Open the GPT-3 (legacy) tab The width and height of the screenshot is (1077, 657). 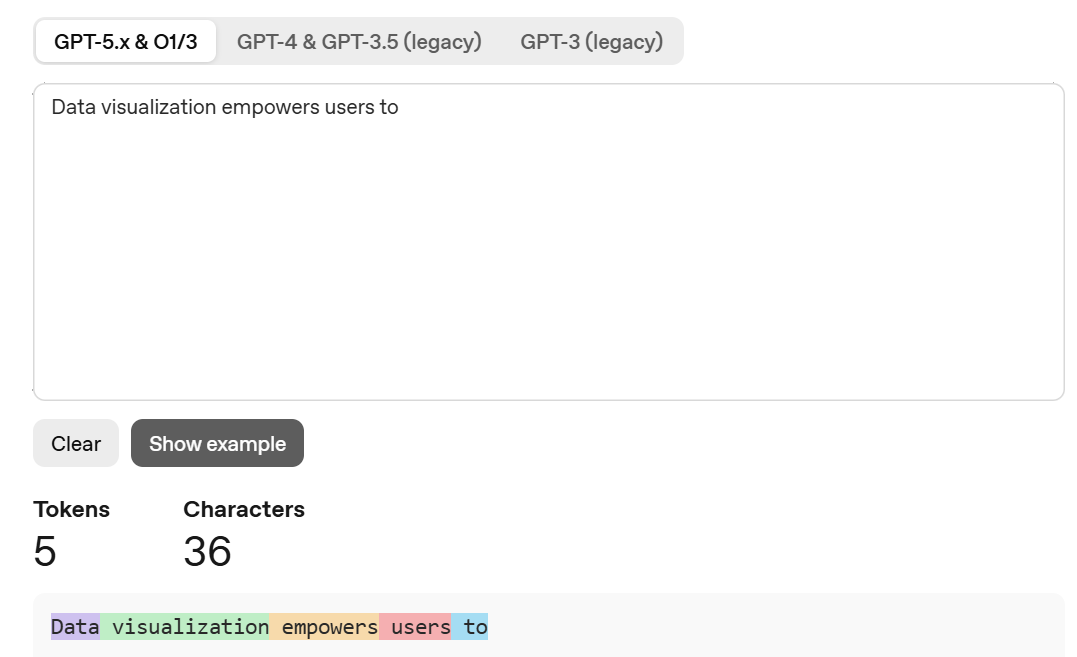click(x=591, y=41)
